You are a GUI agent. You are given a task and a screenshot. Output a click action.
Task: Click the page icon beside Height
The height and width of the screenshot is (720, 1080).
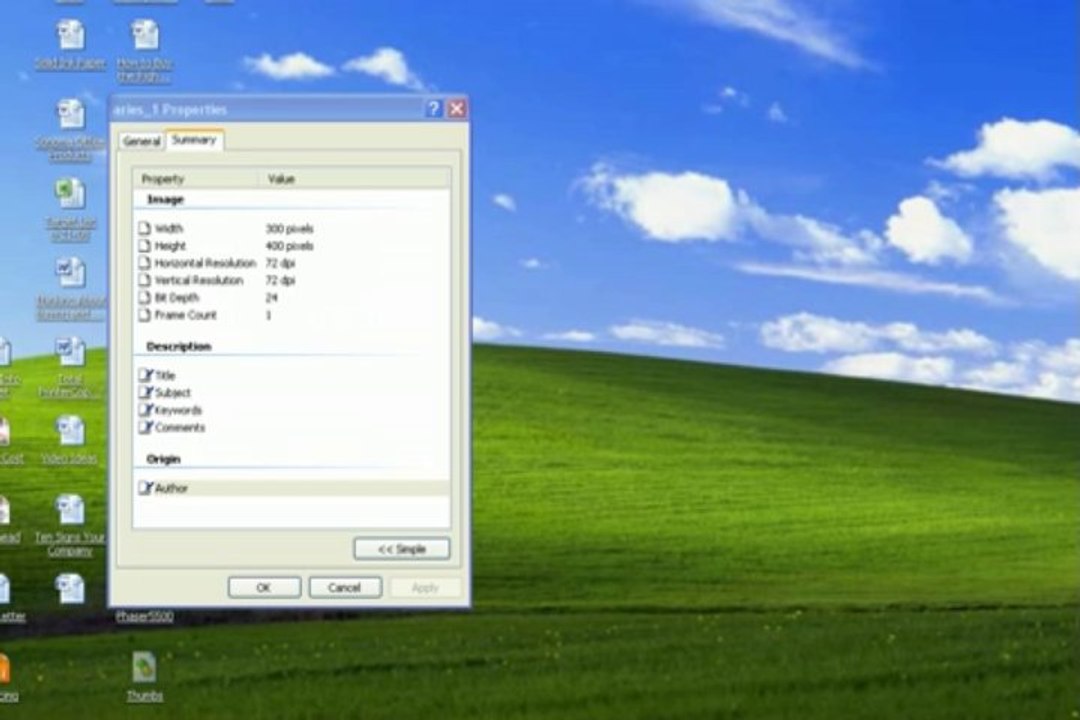click(144, 245)
